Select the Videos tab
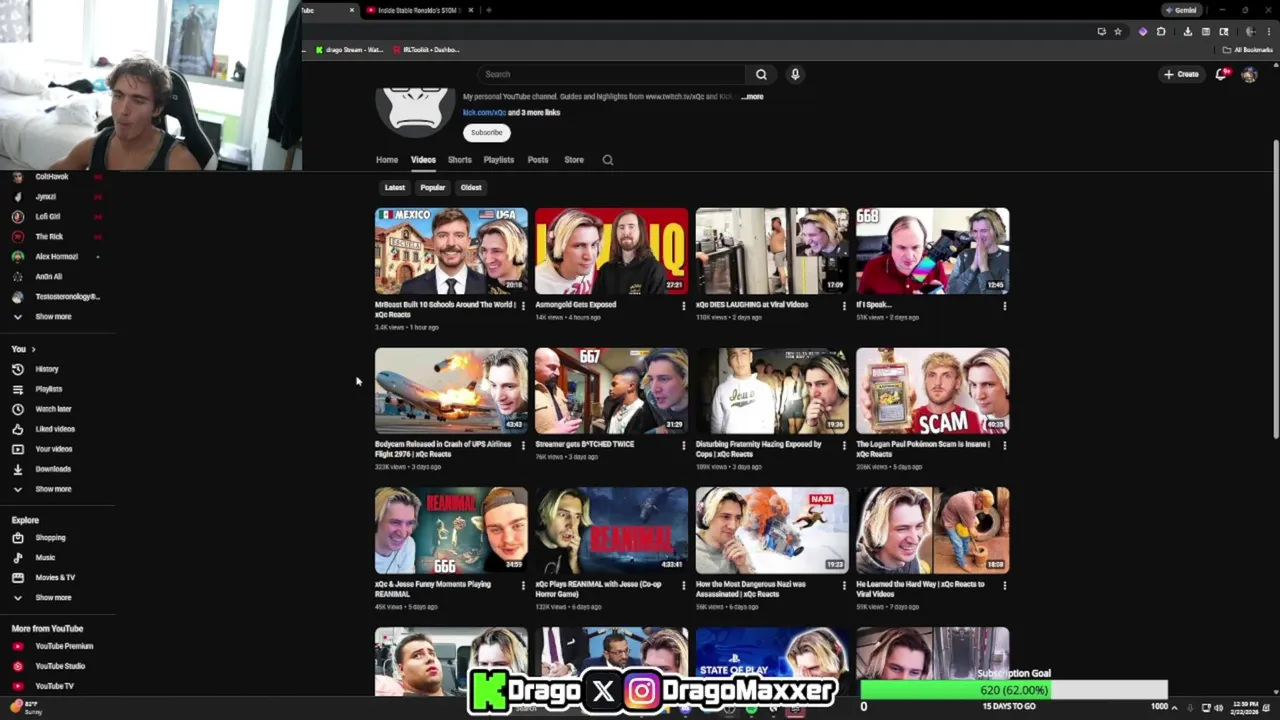The height and width of the screenshot is (720, 1280). click(423, 160)
